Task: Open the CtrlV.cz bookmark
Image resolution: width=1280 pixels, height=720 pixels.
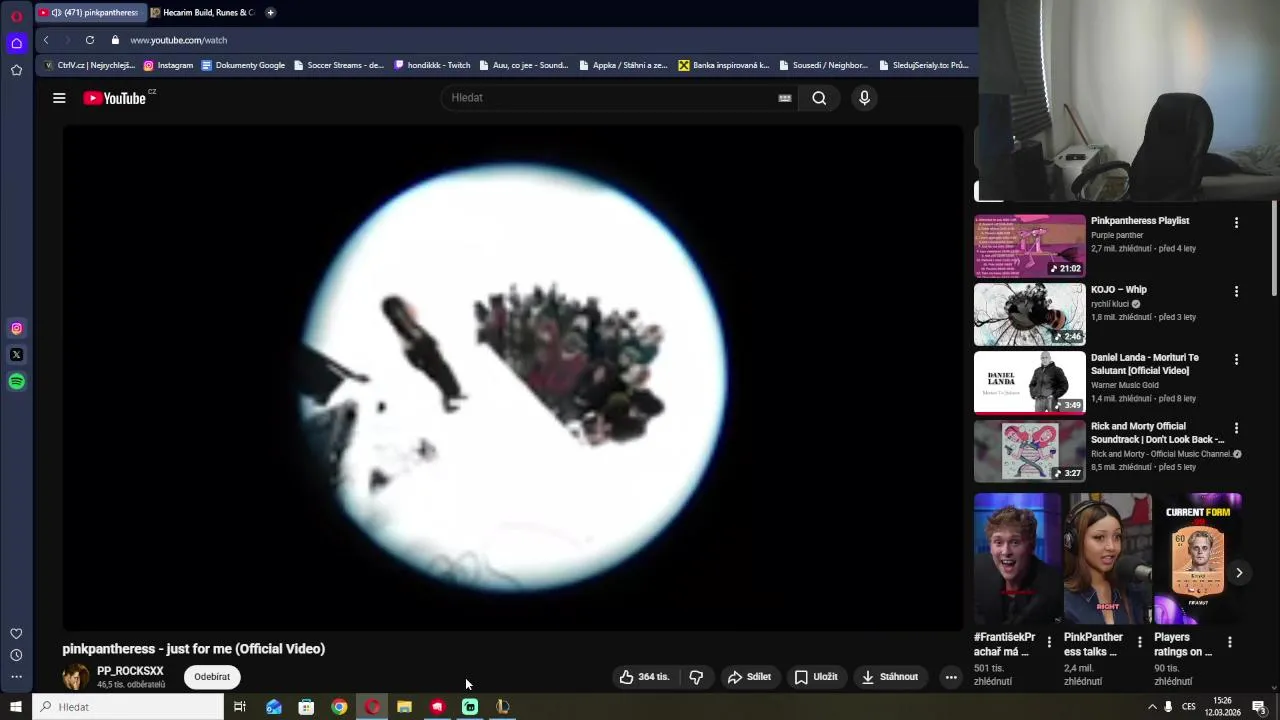Action: 89,65
